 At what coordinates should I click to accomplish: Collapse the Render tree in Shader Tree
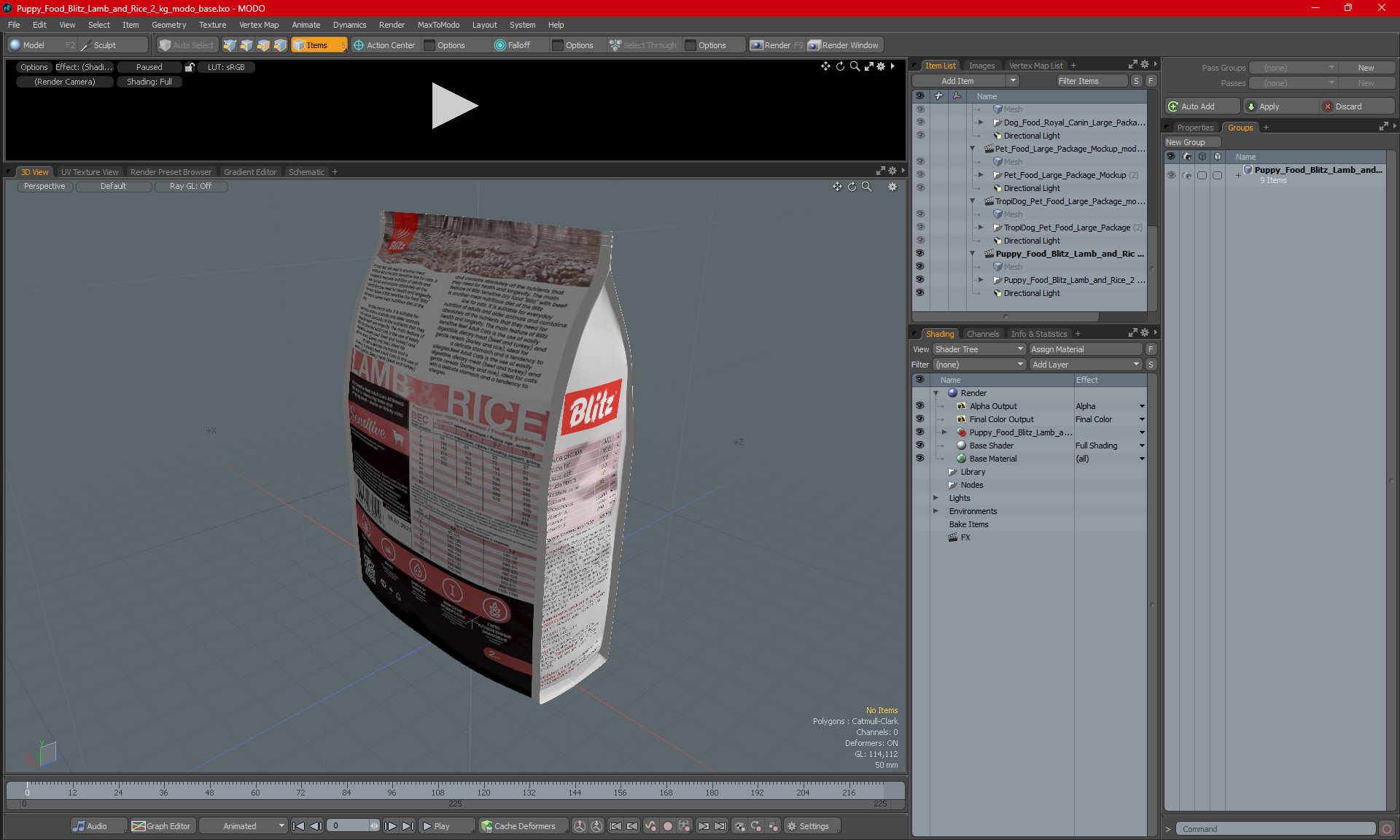[936, 393]
